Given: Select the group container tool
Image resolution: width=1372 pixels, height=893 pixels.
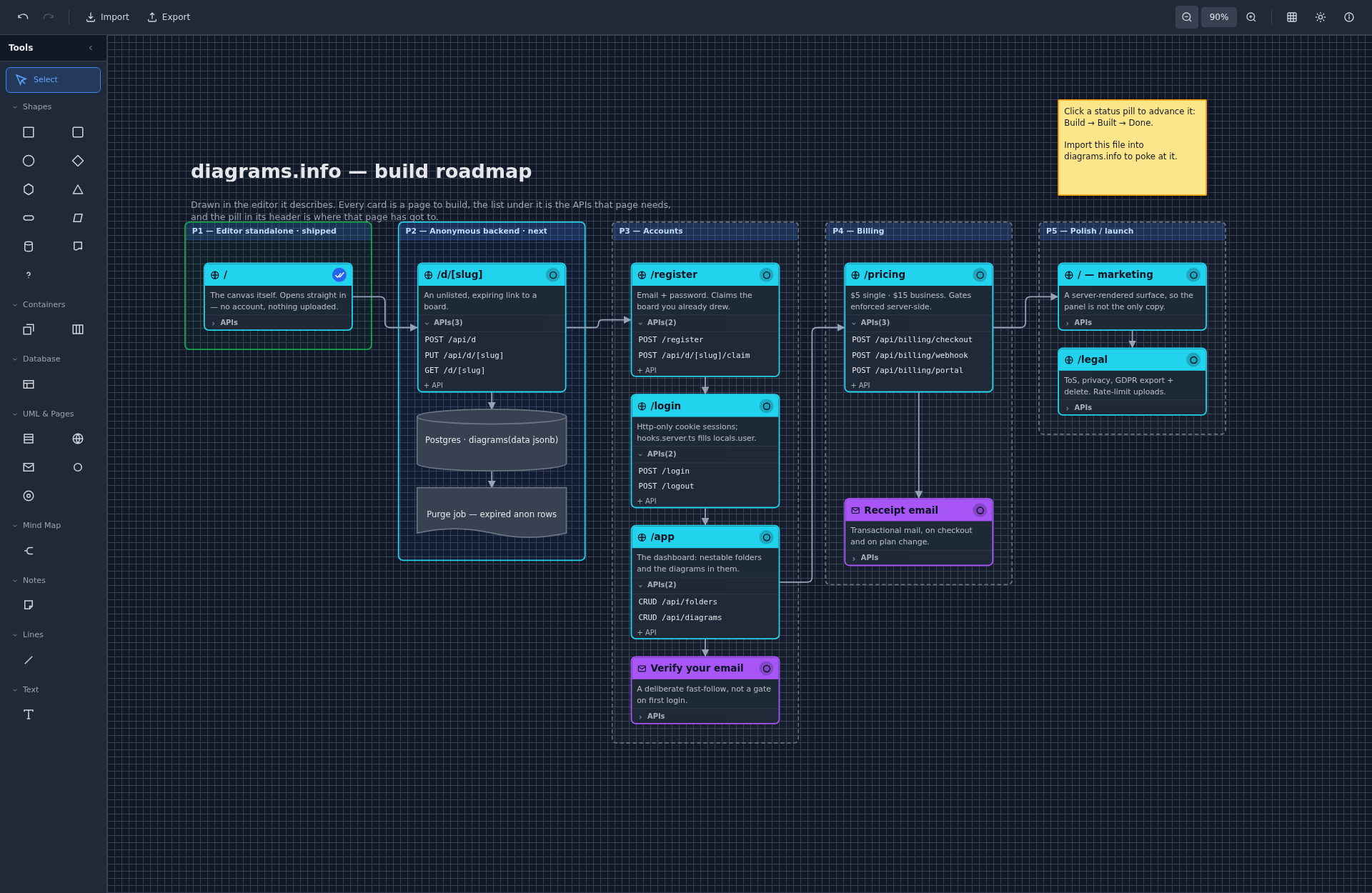Looking at the screenshot, I should pyautogui.click(x=29, y=329).
